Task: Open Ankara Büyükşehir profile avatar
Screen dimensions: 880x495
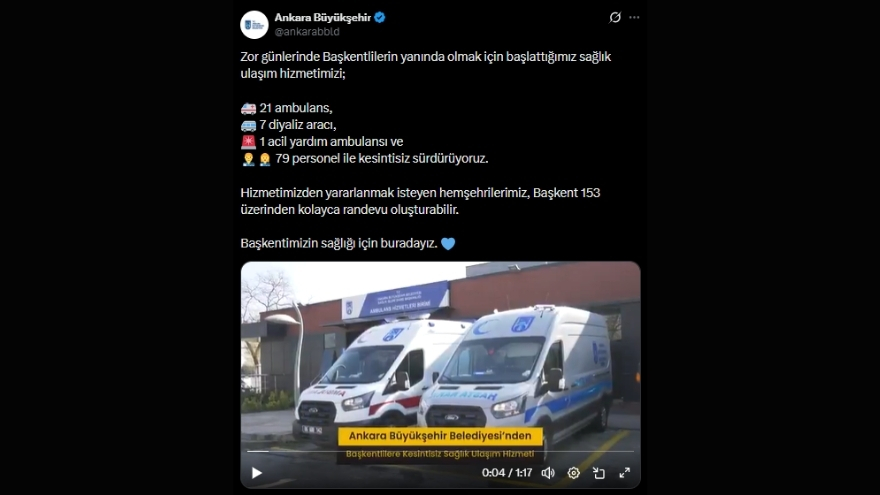Action: [x=254, y=25]
